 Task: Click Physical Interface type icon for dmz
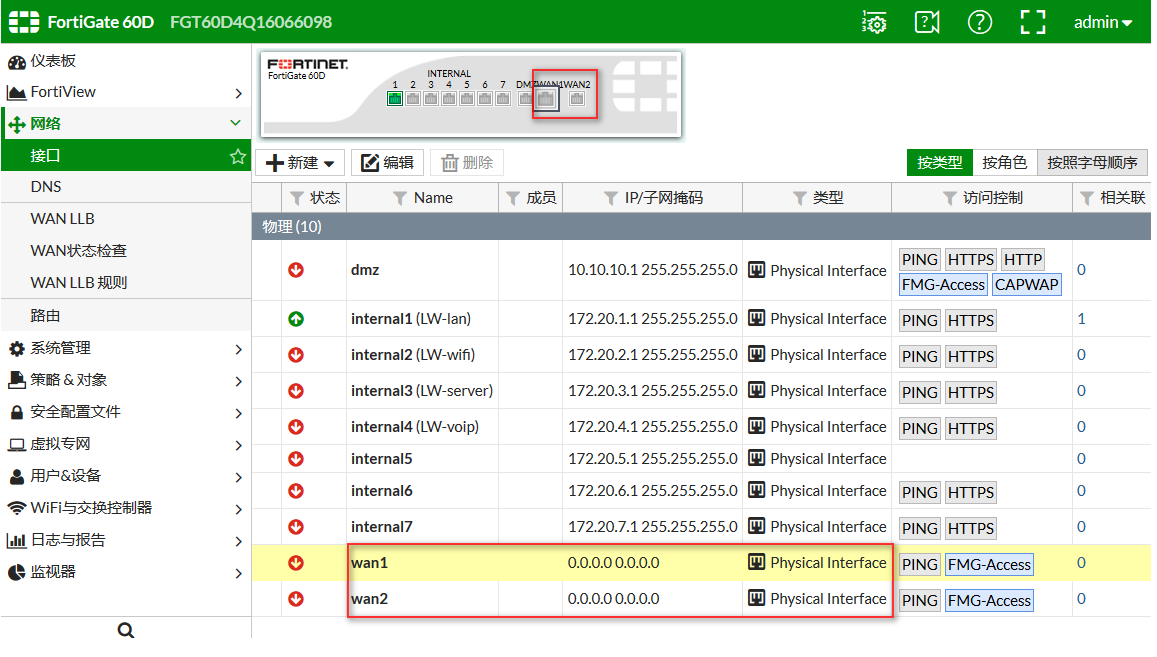pos(756,269)
